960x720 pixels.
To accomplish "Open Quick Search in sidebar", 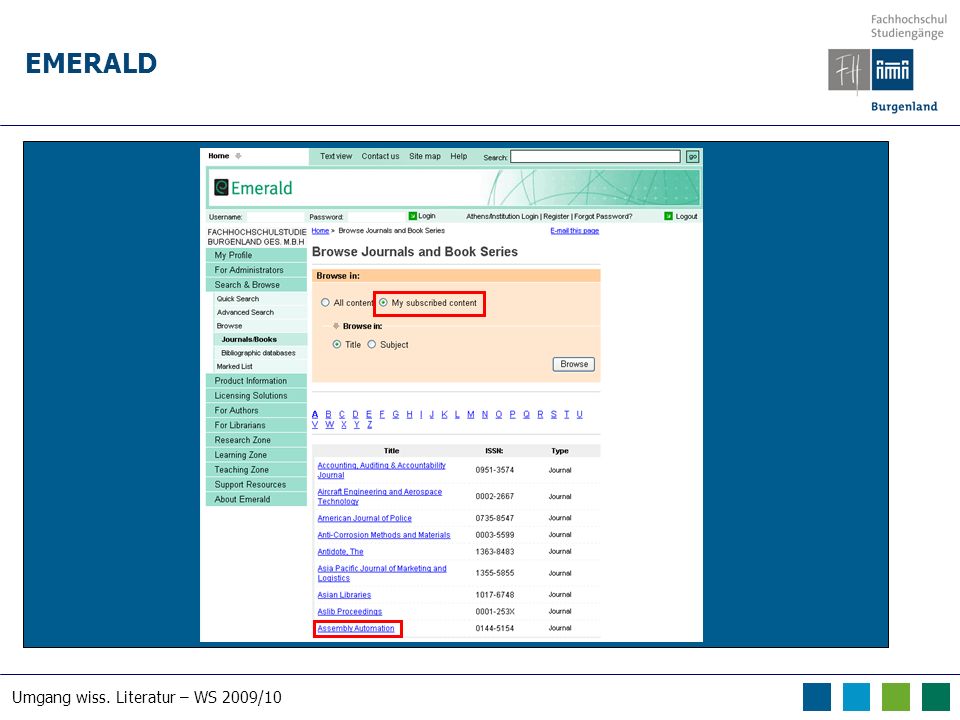I will 238,299.
